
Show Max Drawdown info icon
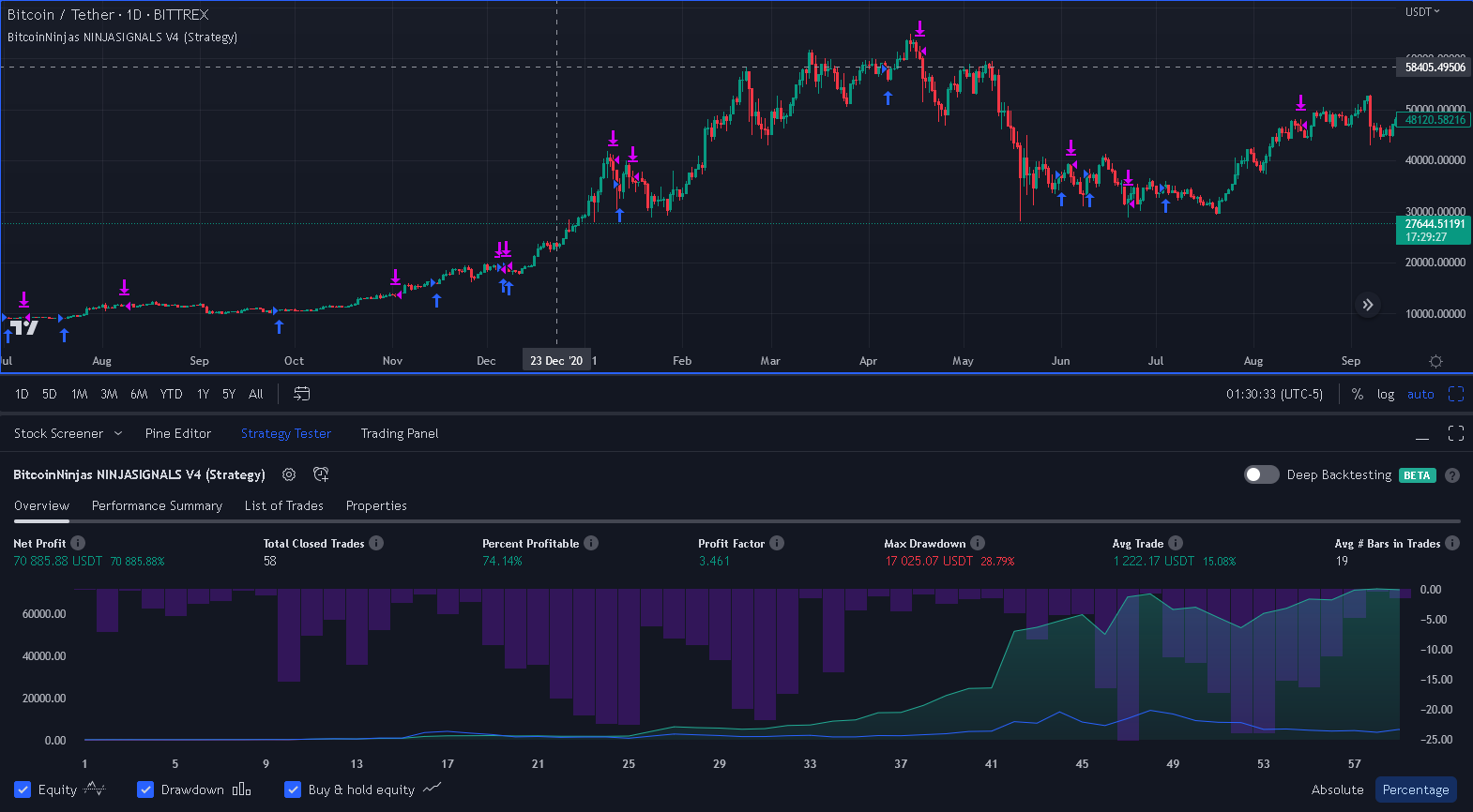978,543
